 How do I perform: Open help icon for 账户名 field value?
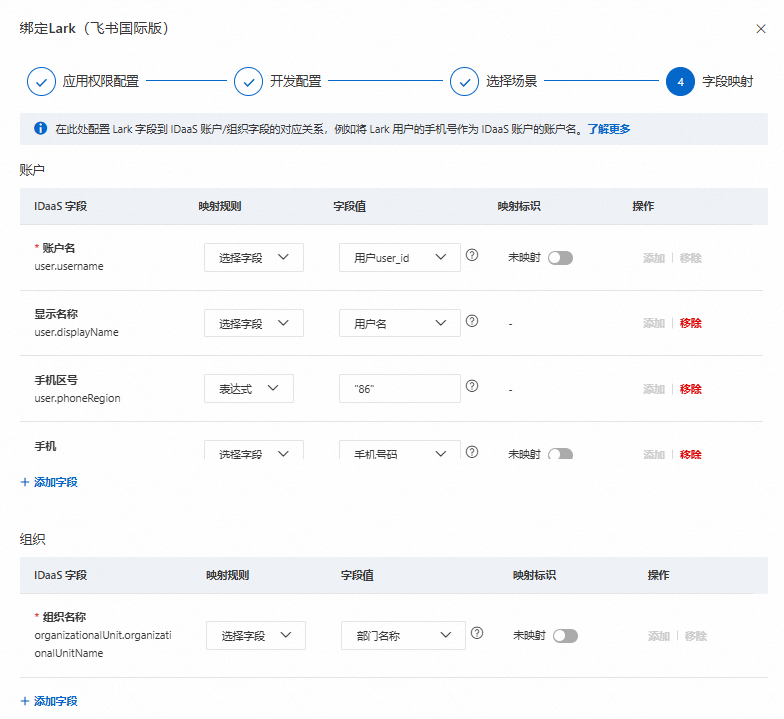tap(472, 255)
